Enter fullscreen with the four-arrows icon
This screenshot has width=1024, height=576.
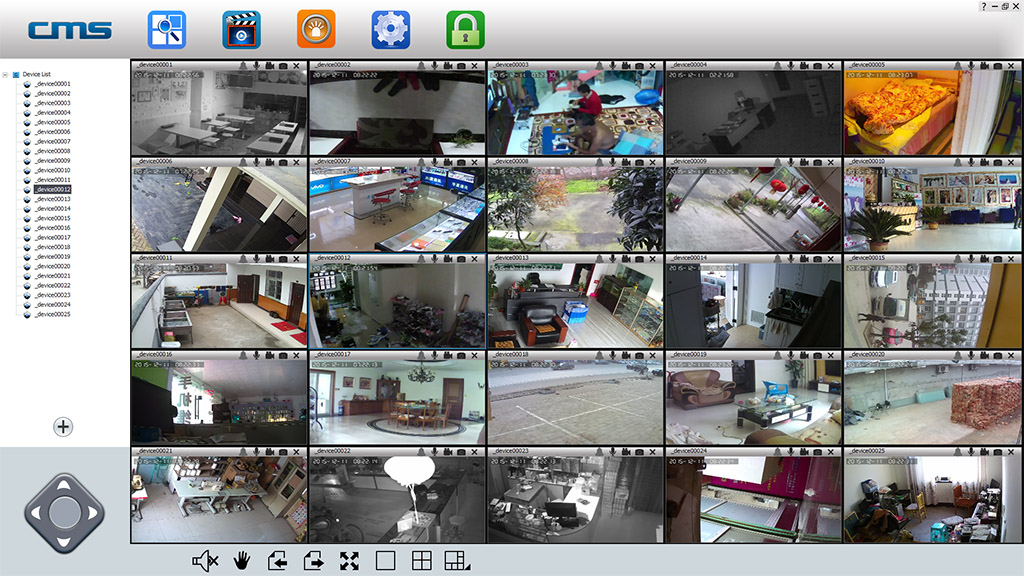[349, 560]
